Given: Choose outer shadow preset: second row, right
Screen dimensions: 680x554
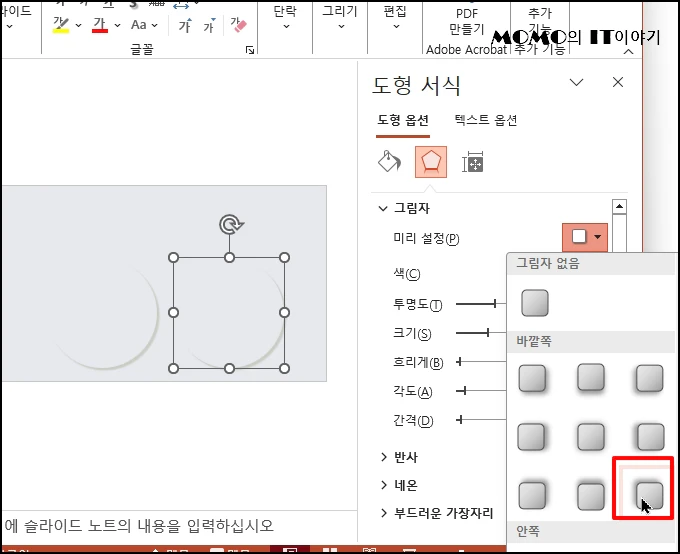Looking at the screenshot, I should 650,436.
